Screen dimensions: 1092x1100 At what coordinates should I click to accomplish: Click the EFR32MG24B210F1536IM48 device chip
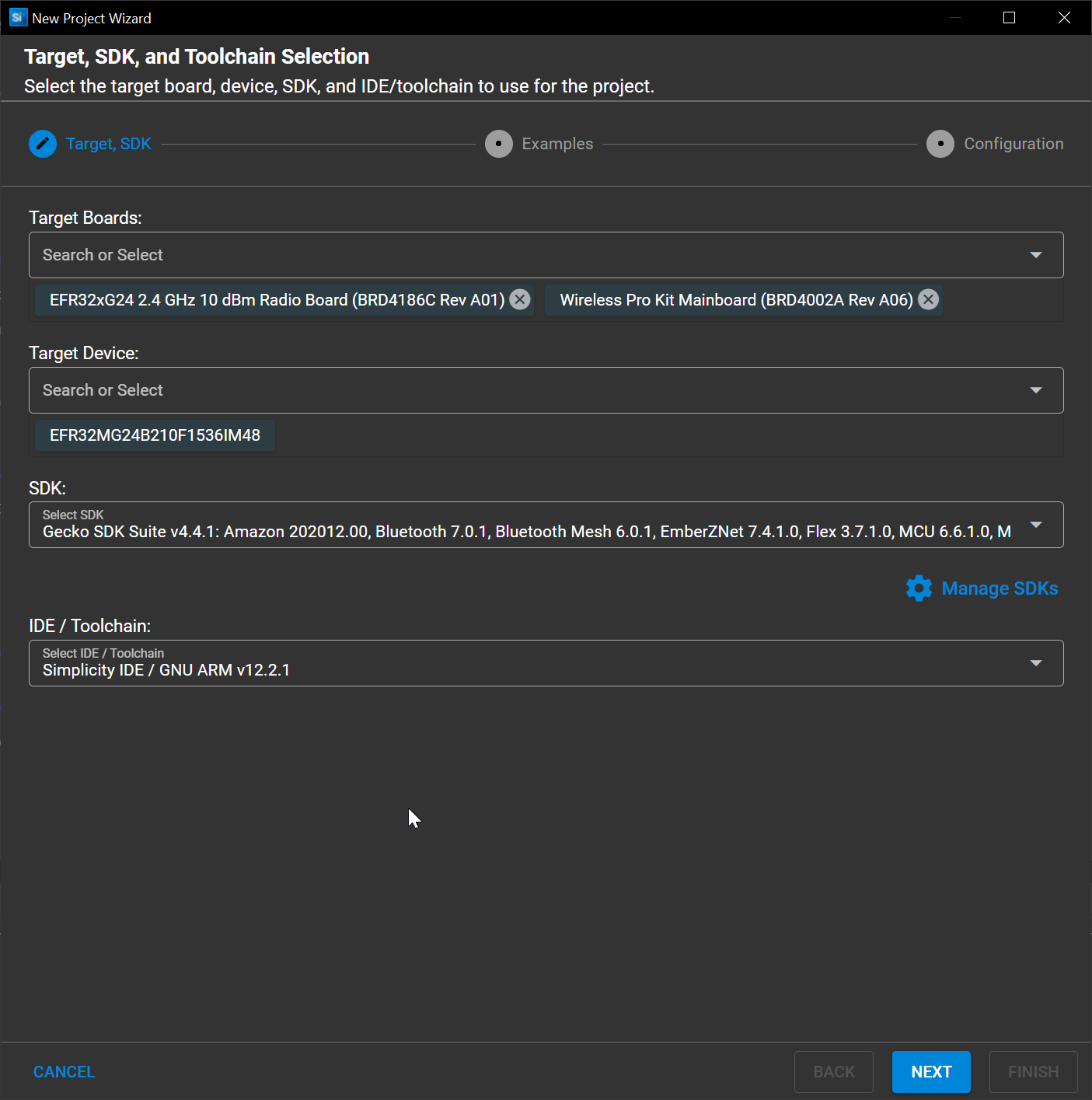tap(155, 435)
